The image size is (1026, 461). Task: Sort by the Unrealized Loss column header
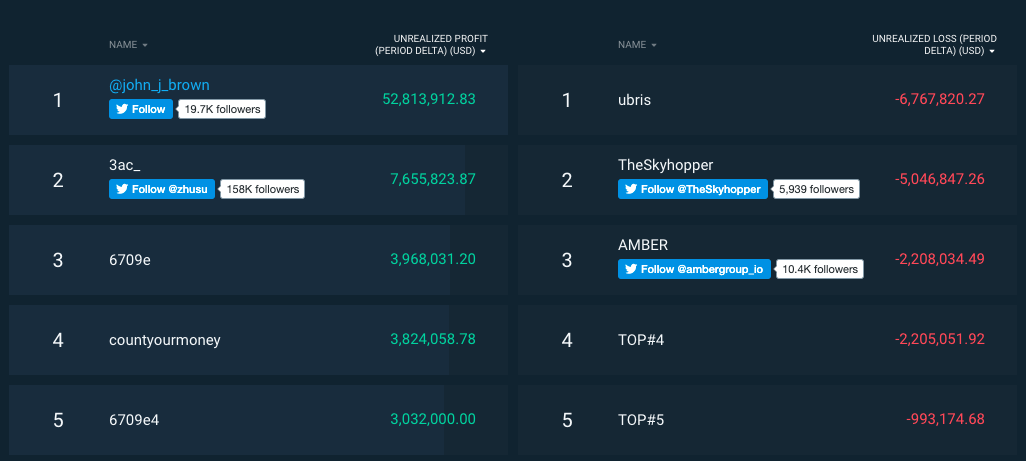tap(932, 45)
